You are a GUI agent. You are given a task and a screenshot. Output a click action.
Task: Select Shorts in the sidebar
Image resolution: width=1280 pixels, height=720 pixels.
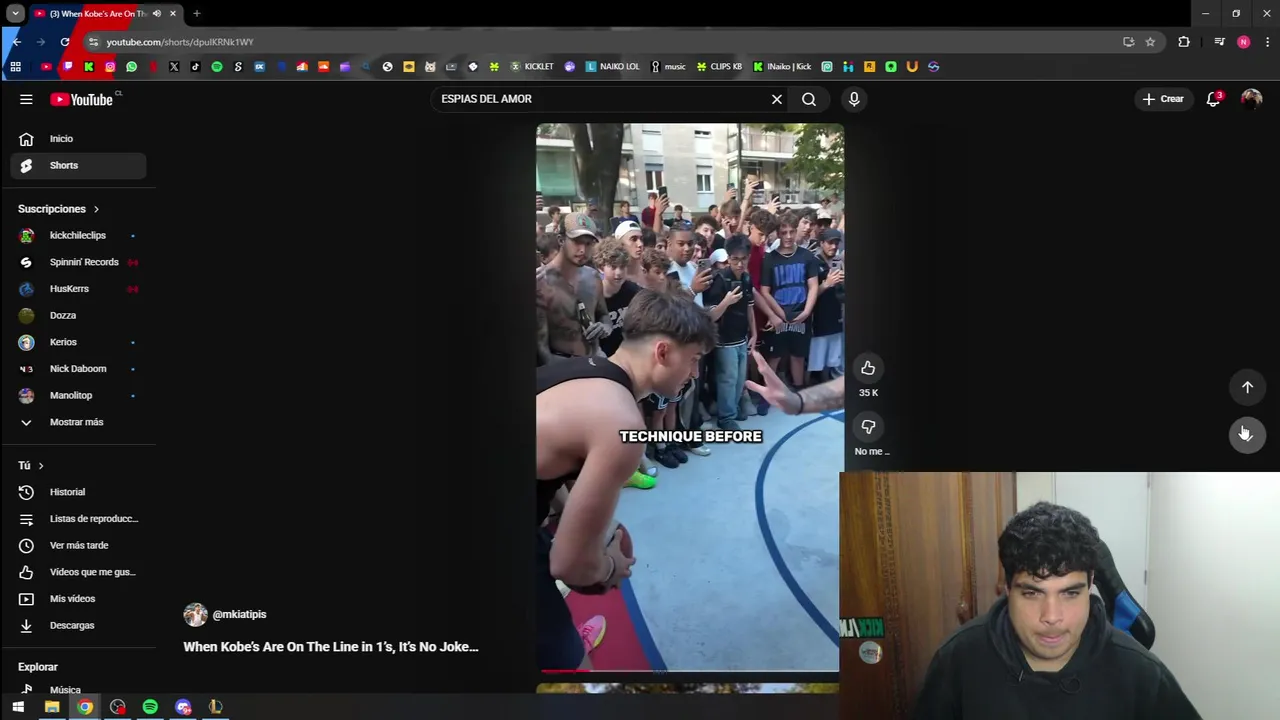point(78,165)
